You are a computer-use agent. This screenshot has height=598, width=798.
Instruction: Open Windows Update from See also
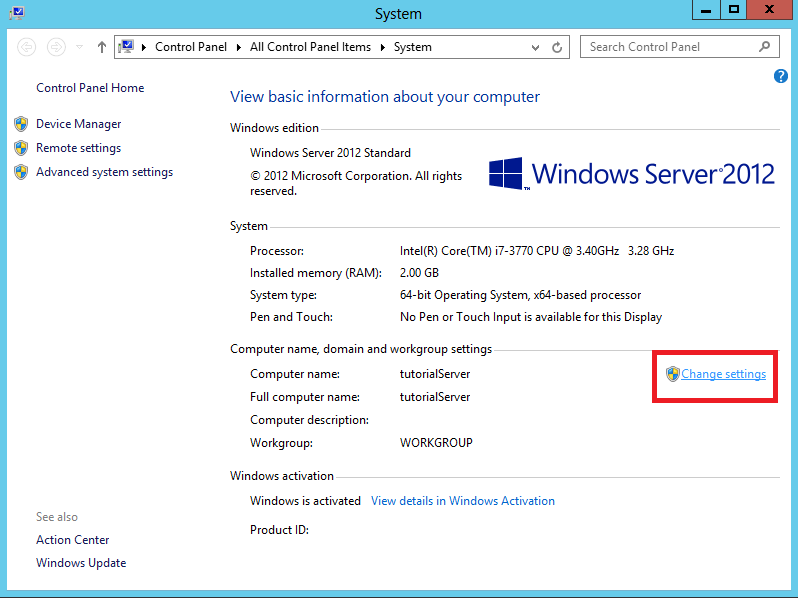pyautogui.click(x=81, y=563)
